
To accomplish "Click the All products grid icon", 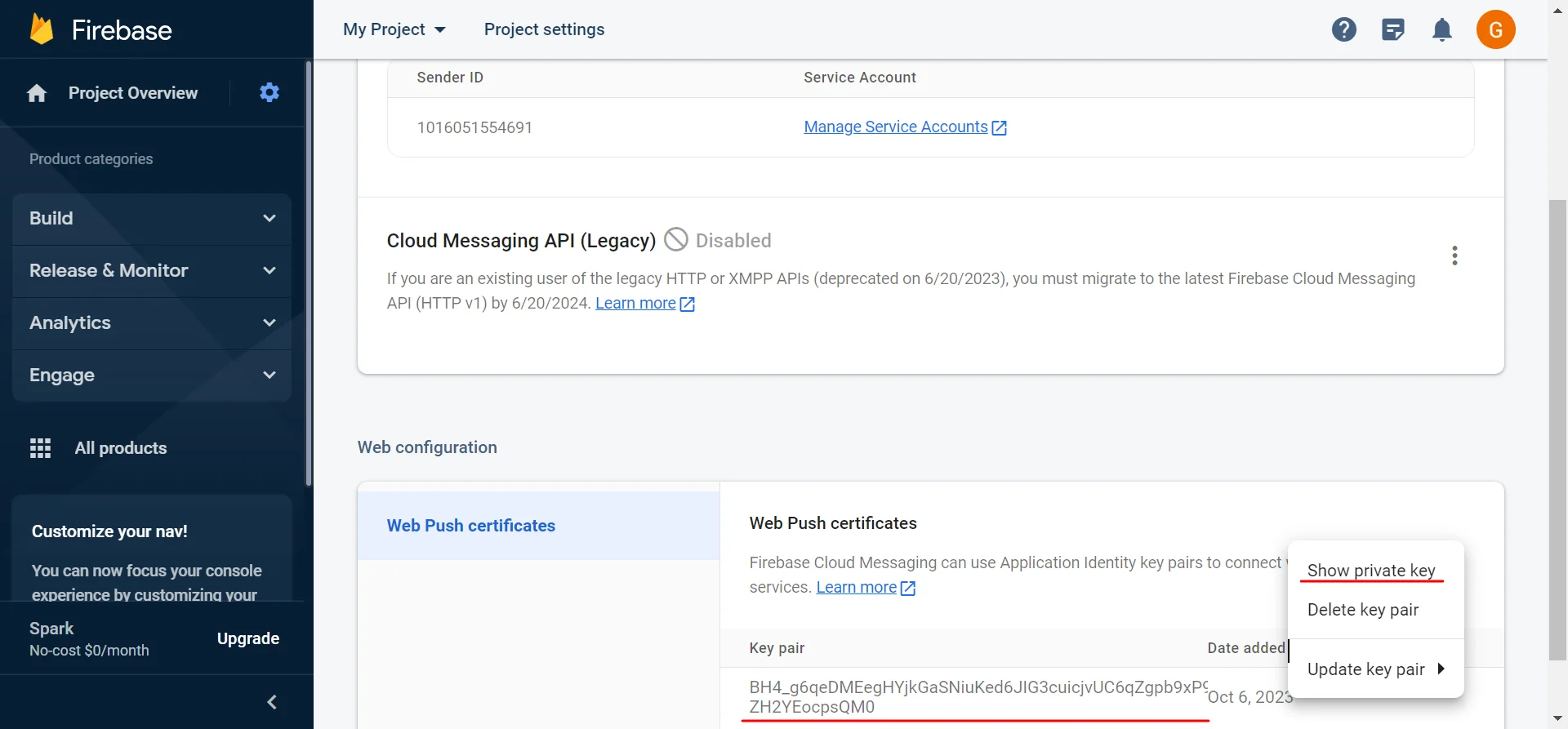I will point(40,448).
